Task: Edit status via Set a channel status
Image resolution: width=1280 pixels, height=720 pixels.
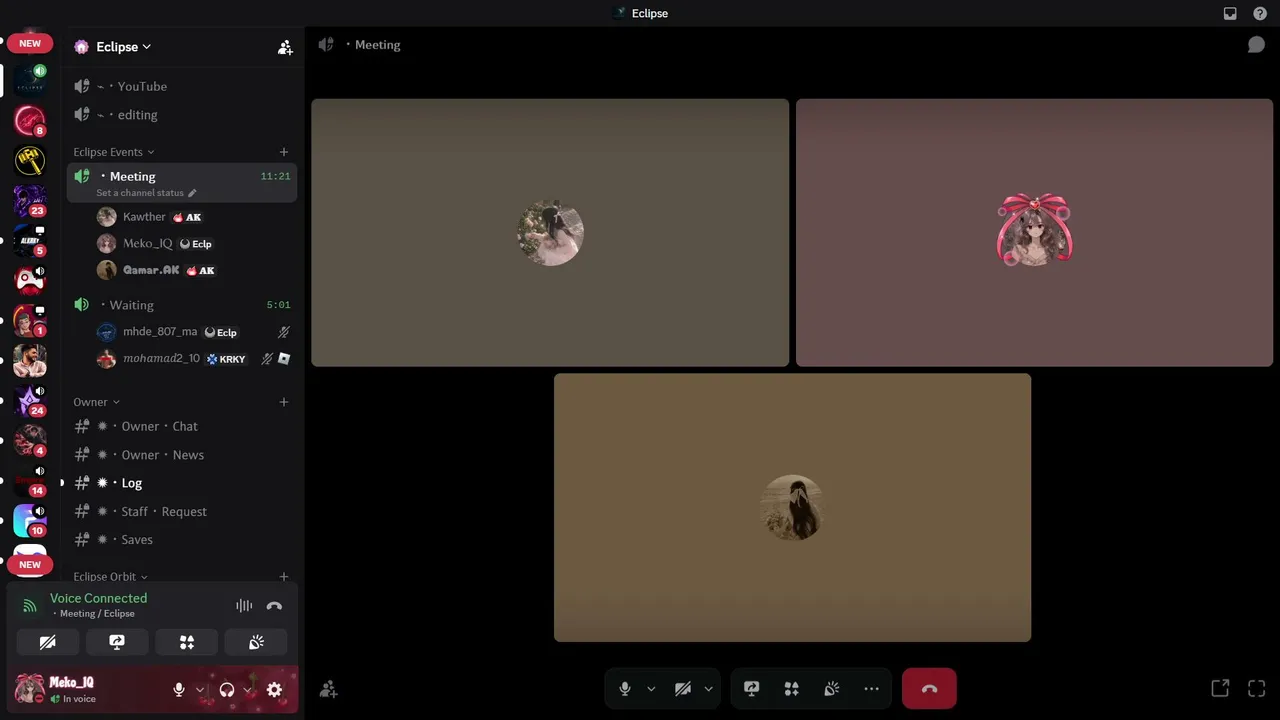Action: click(146, 193)
